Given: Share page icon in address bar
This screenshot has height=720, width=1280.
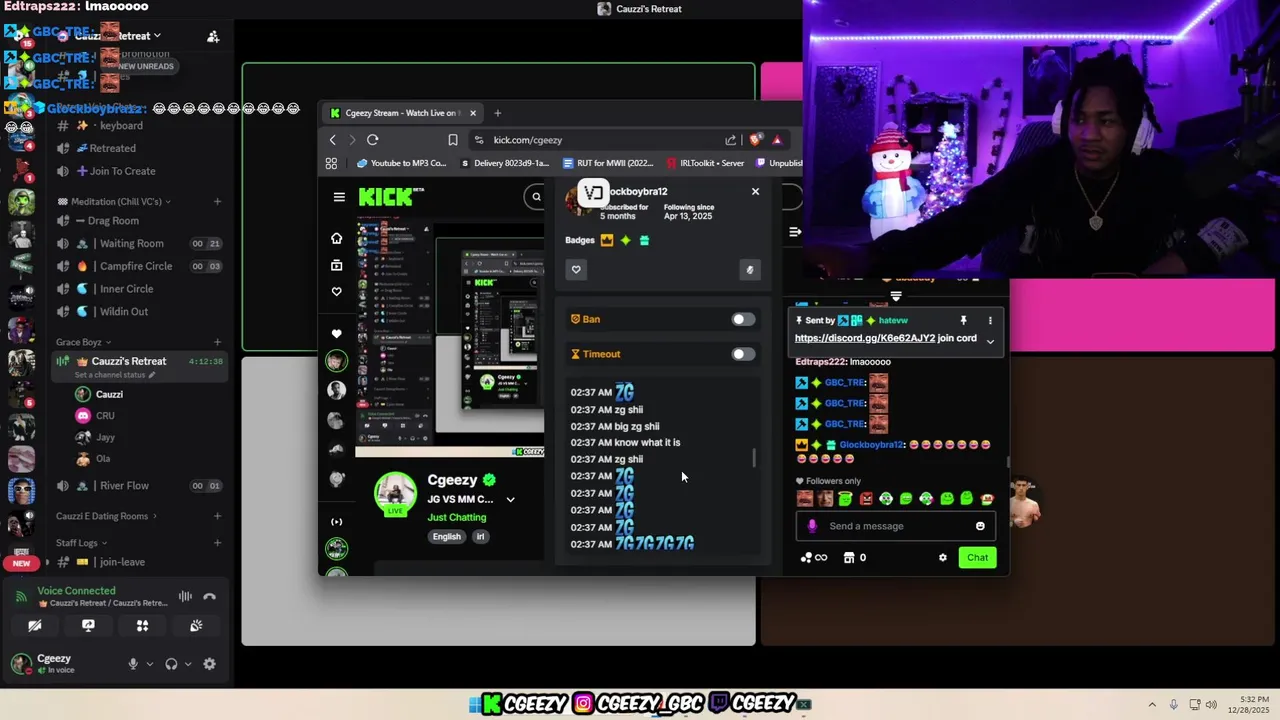Looking at the screenshot, I should (x=731, y=140).
